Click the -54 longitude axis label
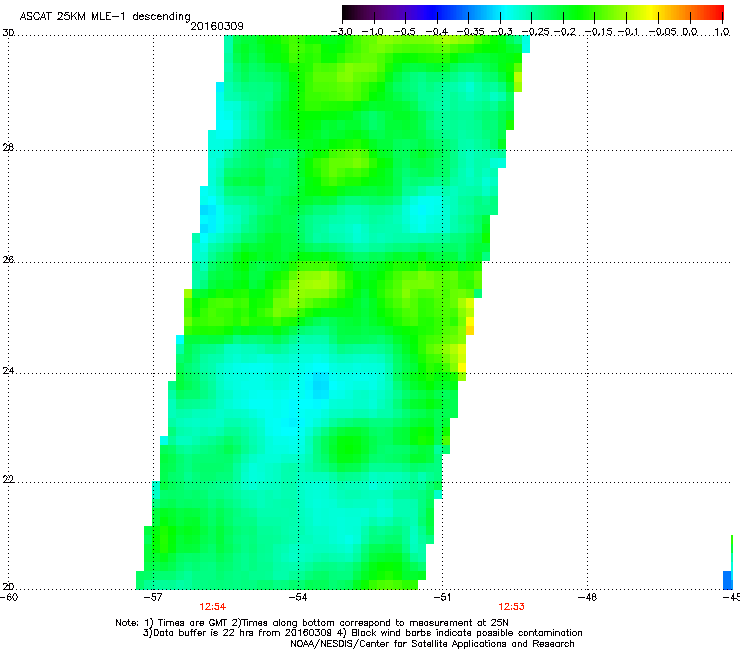 tap(298, 597)
